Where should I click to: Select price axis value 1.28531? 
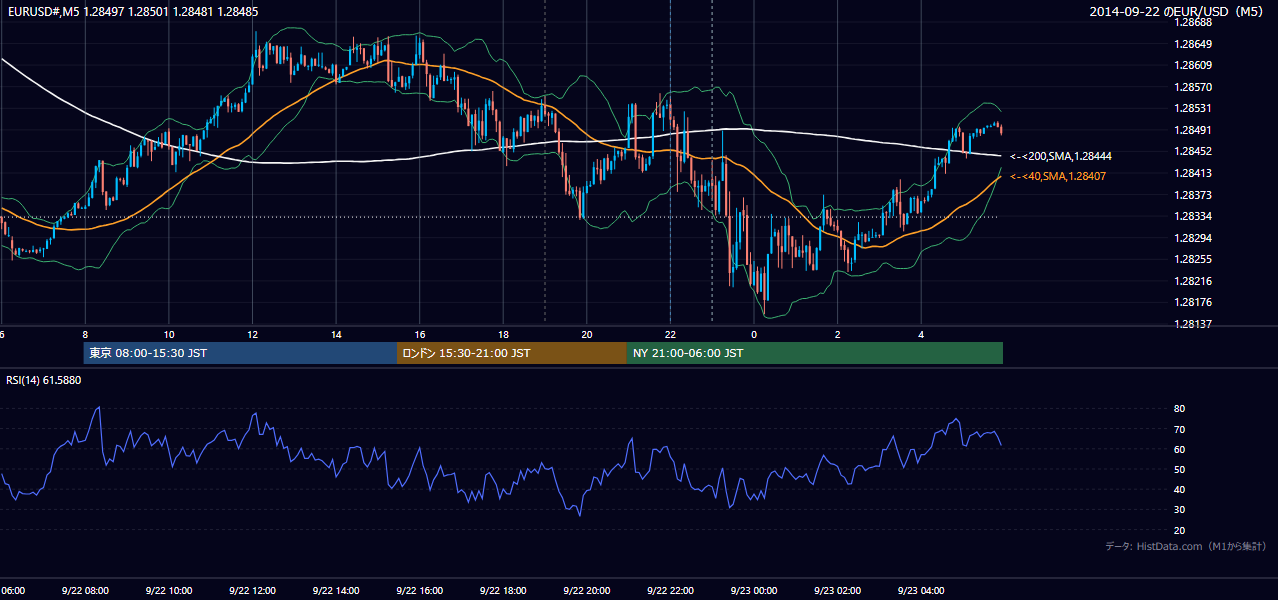click(1193, 108)
